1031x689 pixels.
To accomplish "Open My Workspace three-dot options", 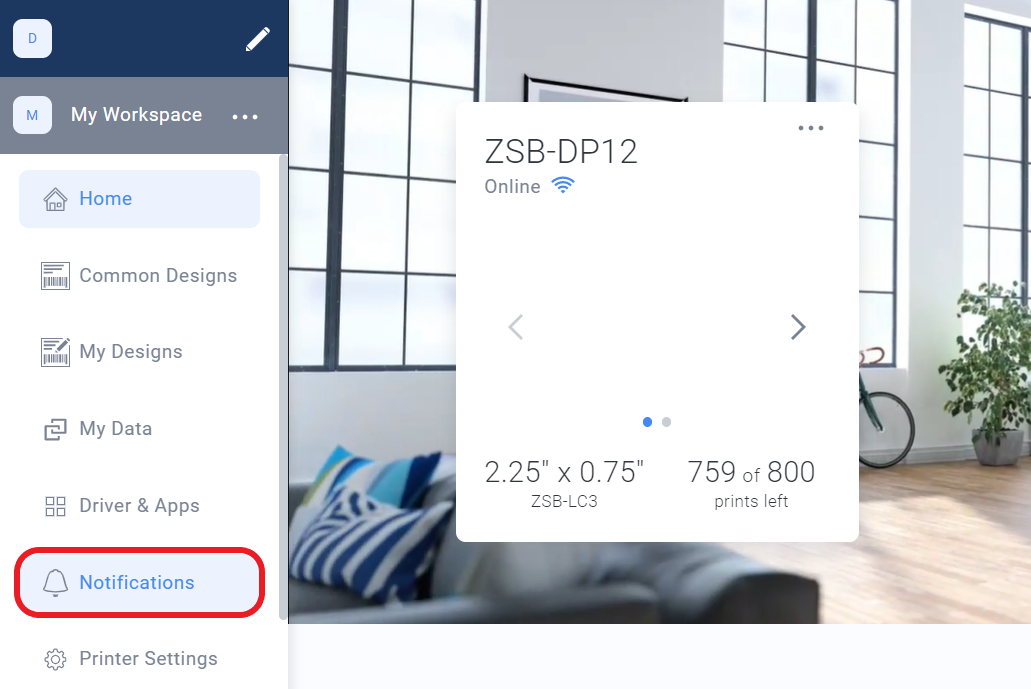I will tap(245, 116).
